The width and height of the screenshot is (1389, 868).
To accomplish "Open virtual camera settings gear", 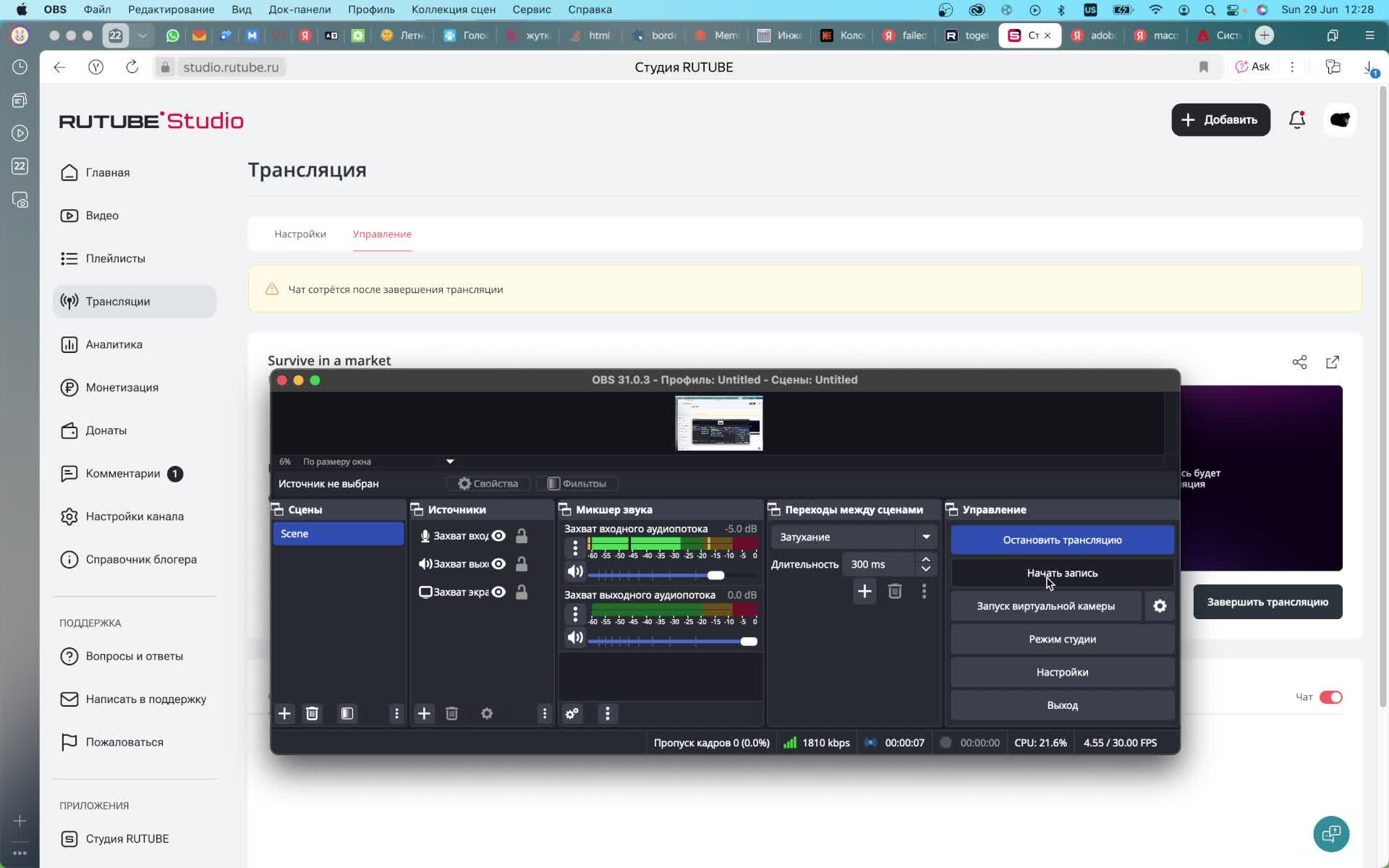I will coord(1160,606).
